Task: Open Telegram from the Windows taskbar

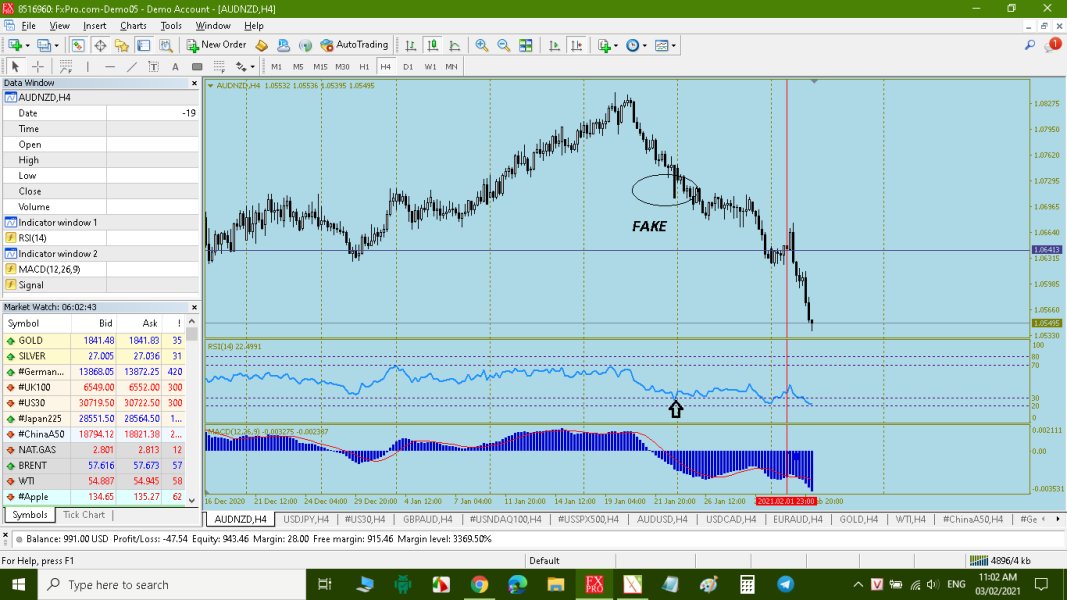Action: (785, 584)
